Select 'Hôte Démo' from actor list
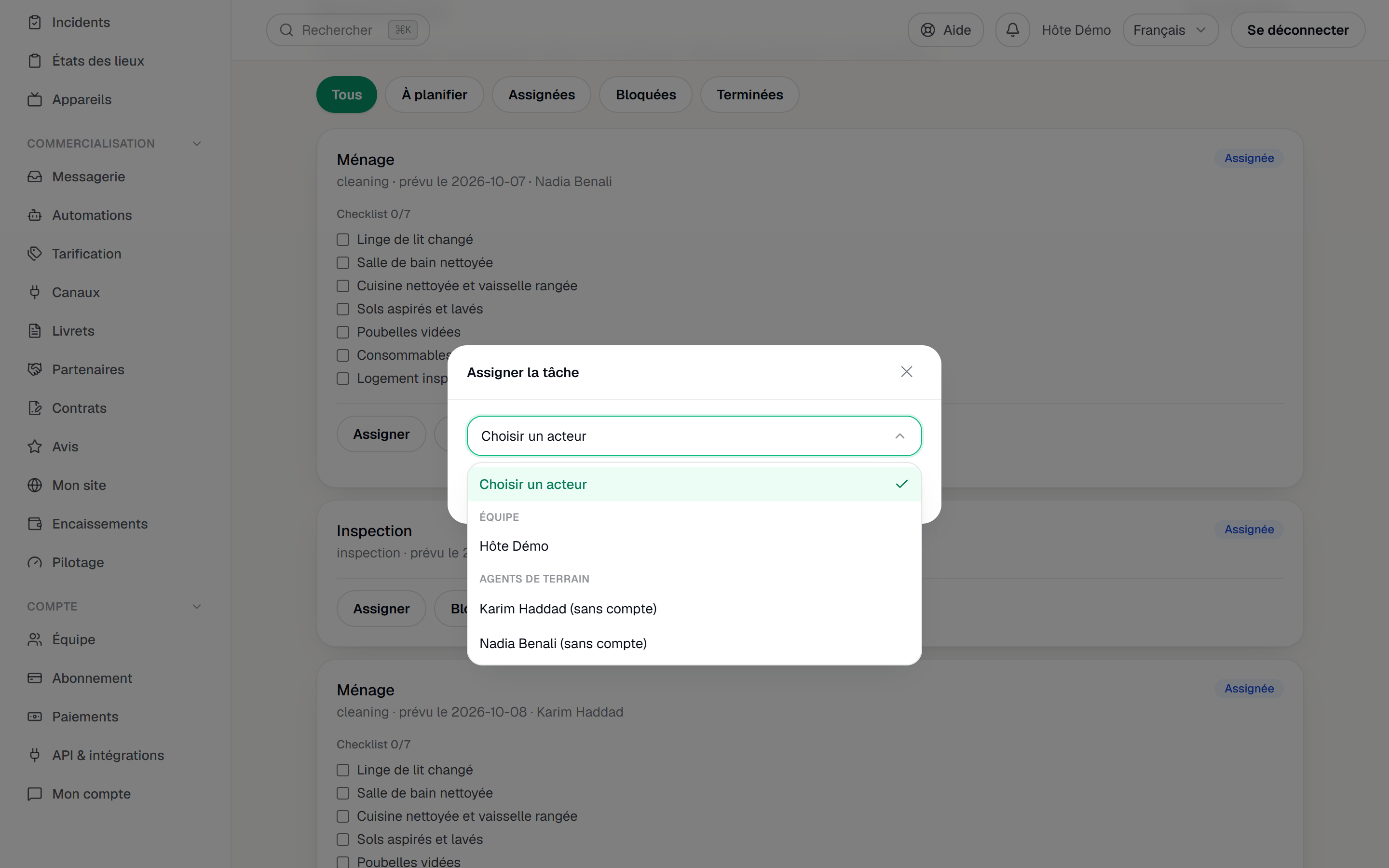 (694, 546)
